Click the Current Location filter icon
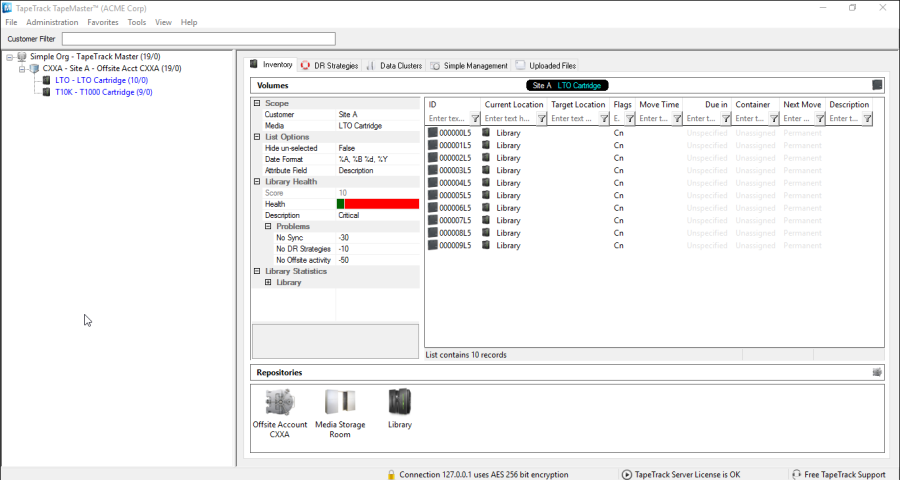This screenshot has width=900, height=480. click(541, 118)
